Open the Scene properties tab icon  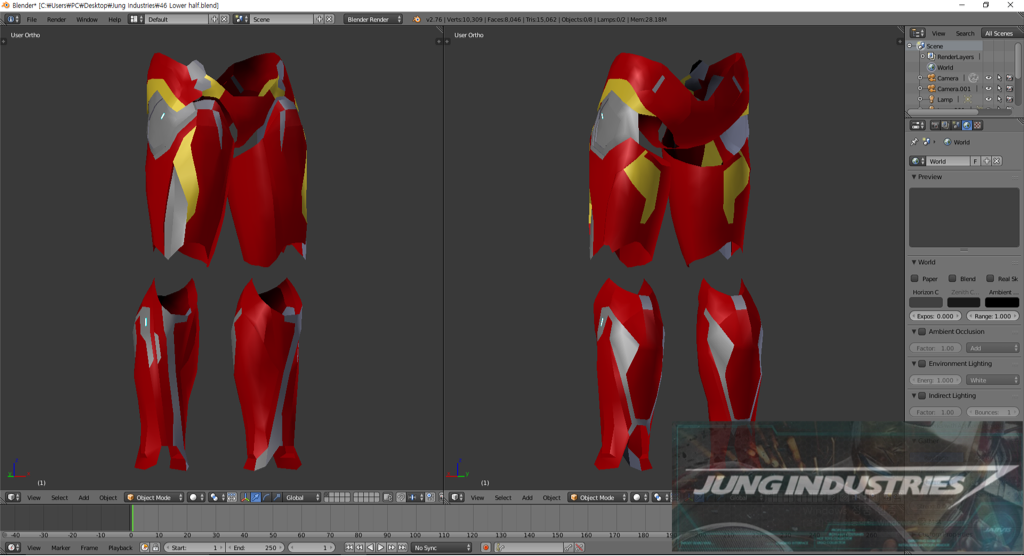coord(956,125)
